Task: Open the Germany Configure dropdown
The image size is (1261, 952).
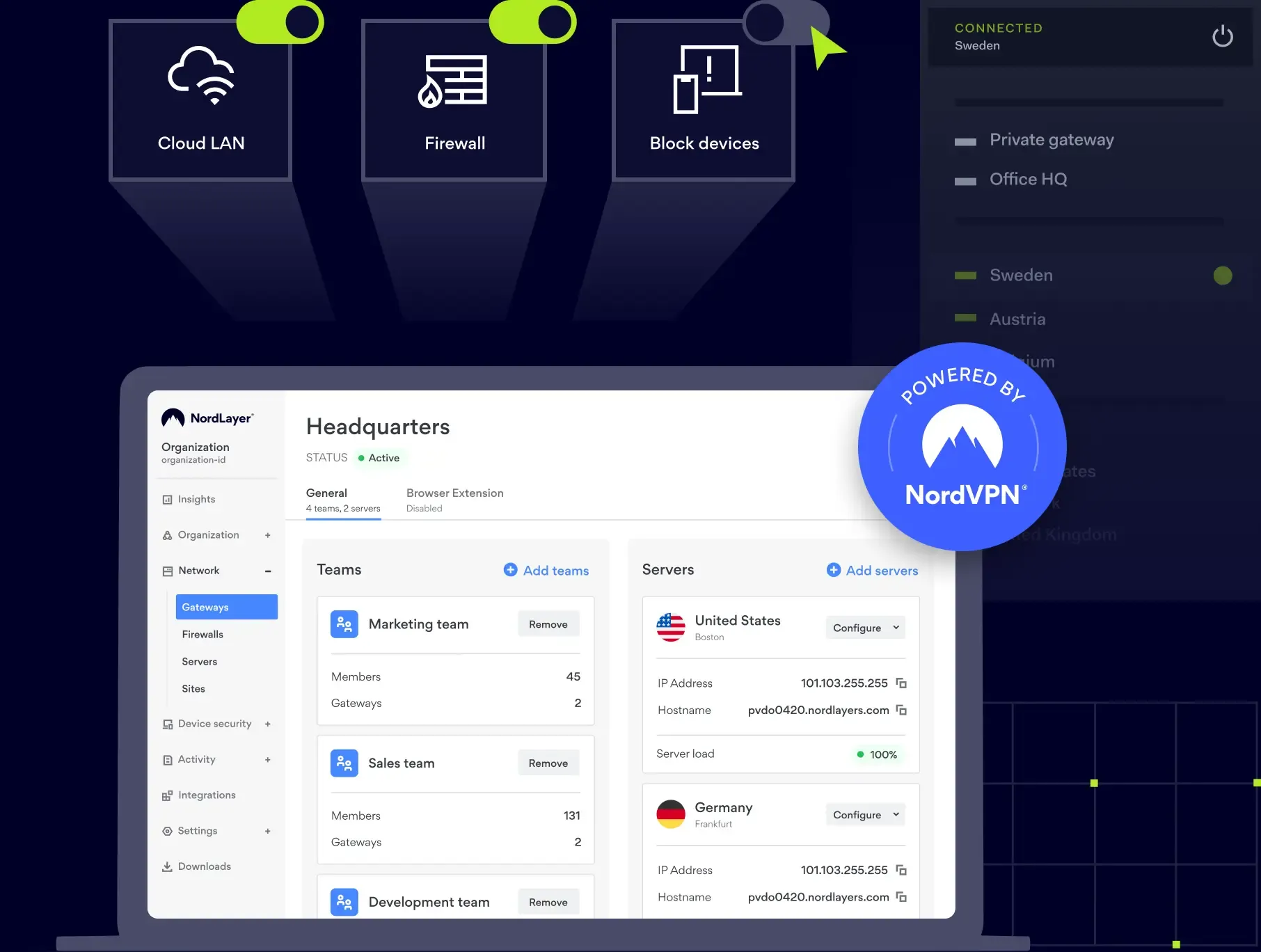Action: tap(866, 814)
